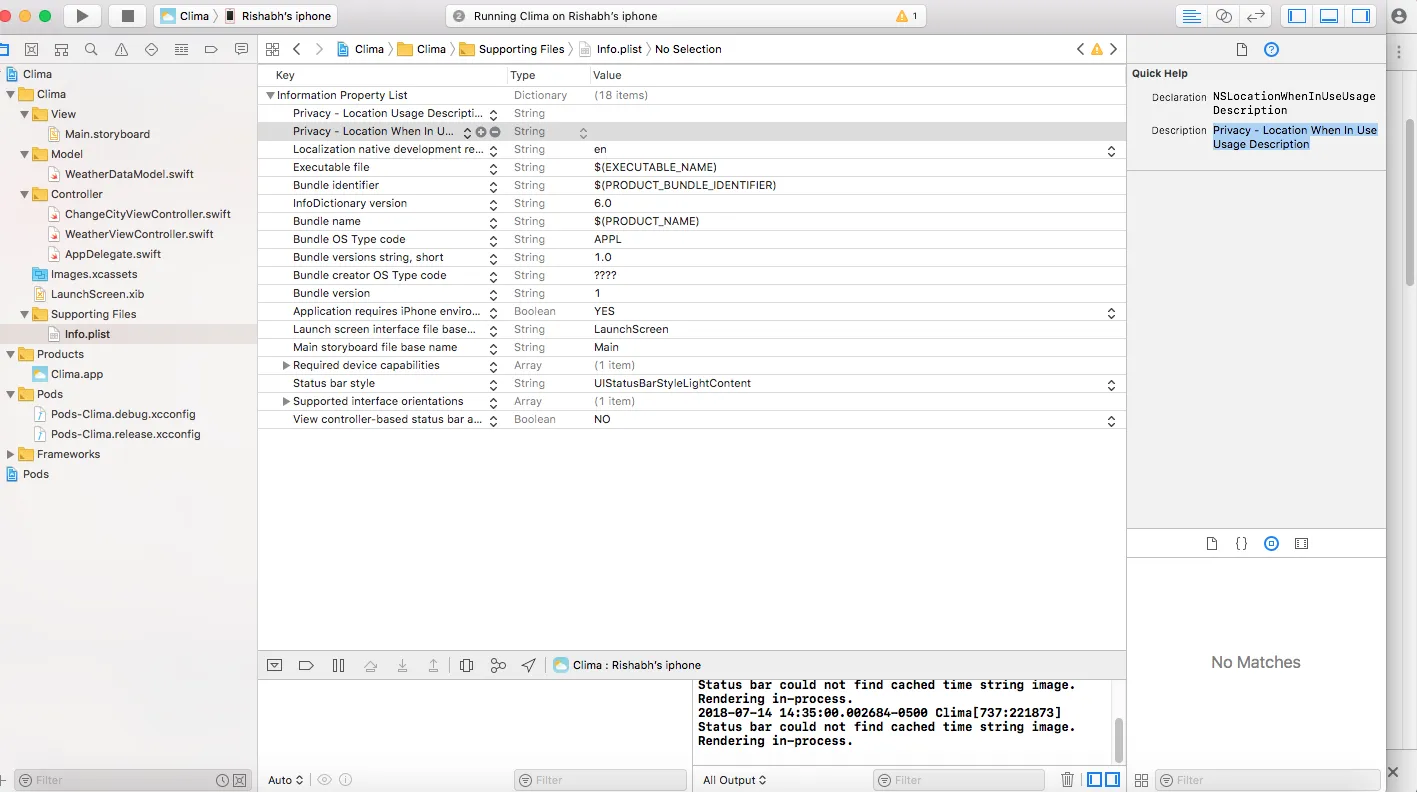Stop the running Clima app
The height and width of the screenshot is (792, 1417).
coord(128,16)
